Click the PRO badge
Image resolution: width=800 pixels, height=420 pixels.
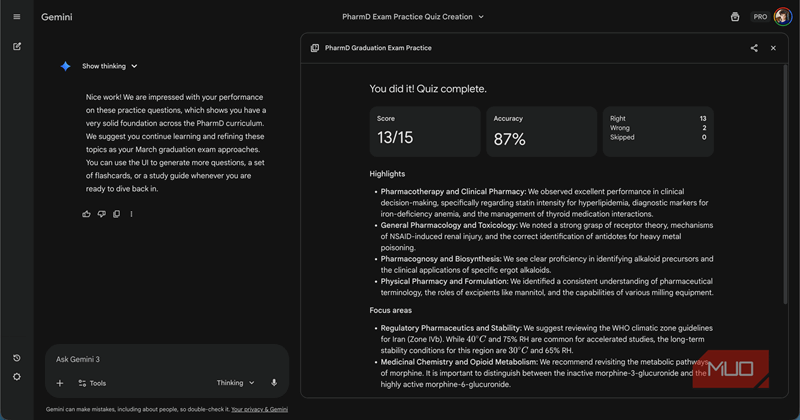coord(760,17)
